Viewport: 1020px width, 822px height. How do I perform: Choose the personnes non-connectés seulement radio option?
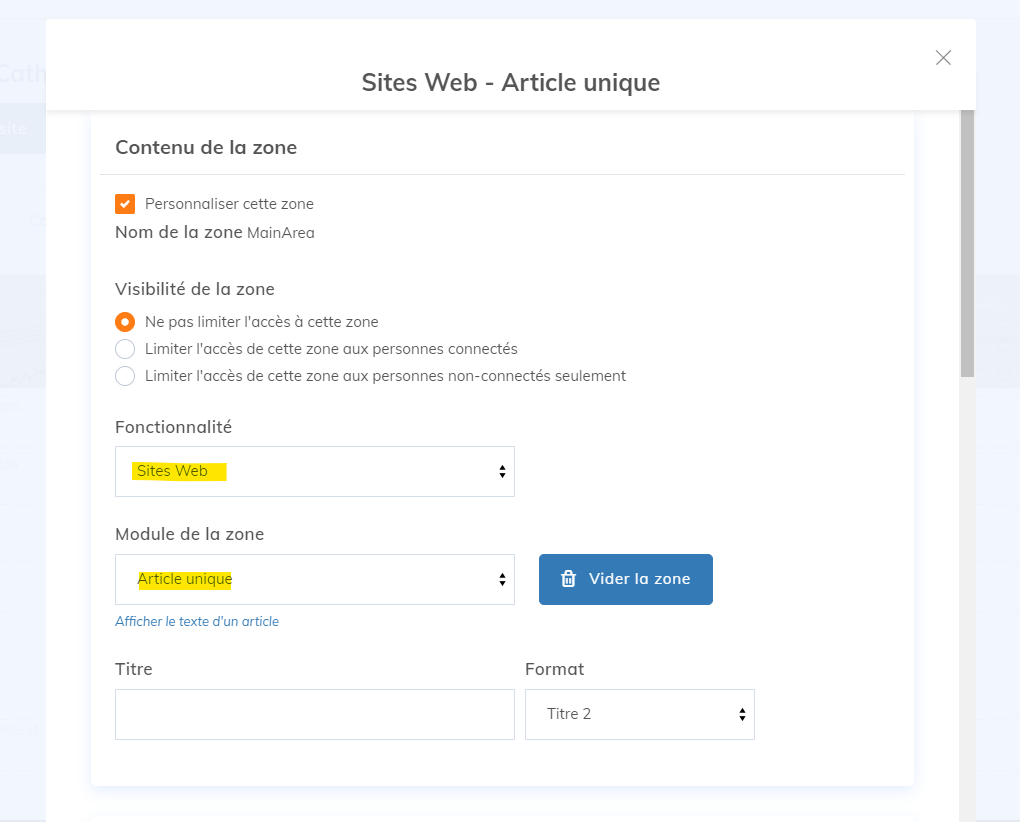point(125,376)
